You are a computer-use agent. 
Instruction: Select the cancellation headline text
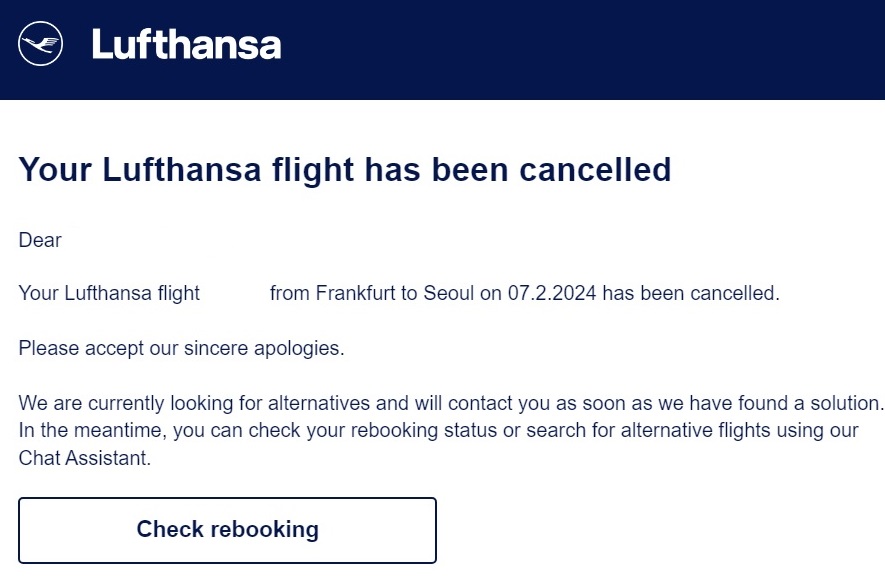(345, 170)
